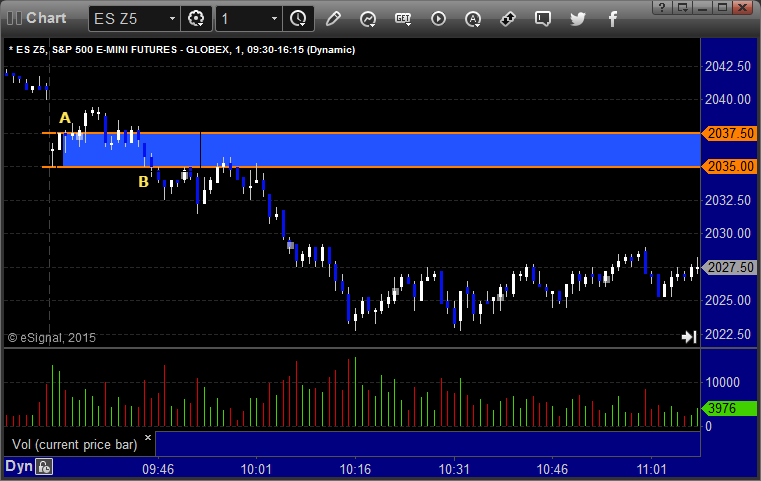Click the 2027.50 current price label
761x481 pixels.
click(729, 267)
